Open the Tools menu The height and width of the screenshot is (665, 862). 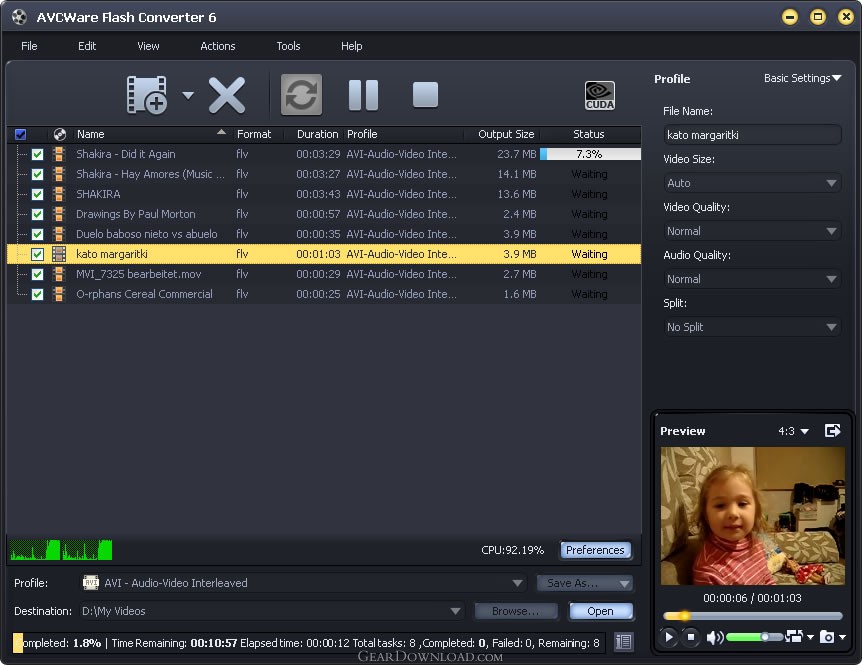(288, 46)
